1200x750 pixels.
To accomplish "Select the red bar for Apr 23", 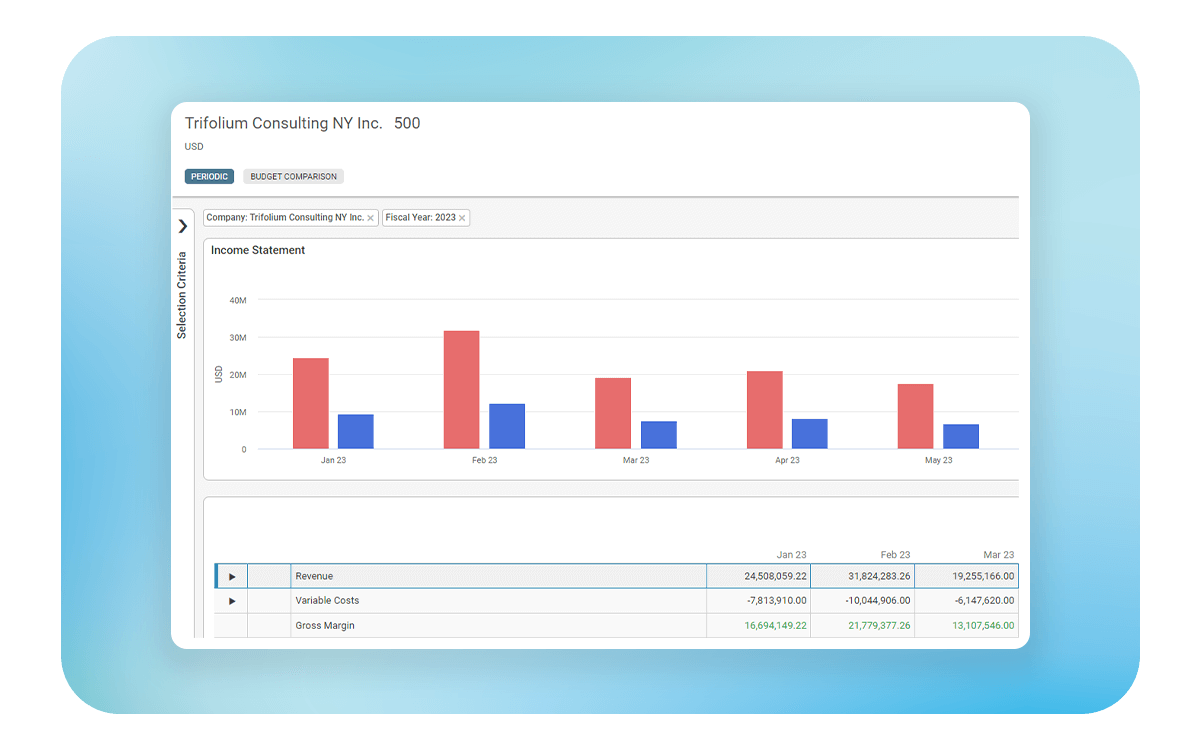I will click(764, 410).
